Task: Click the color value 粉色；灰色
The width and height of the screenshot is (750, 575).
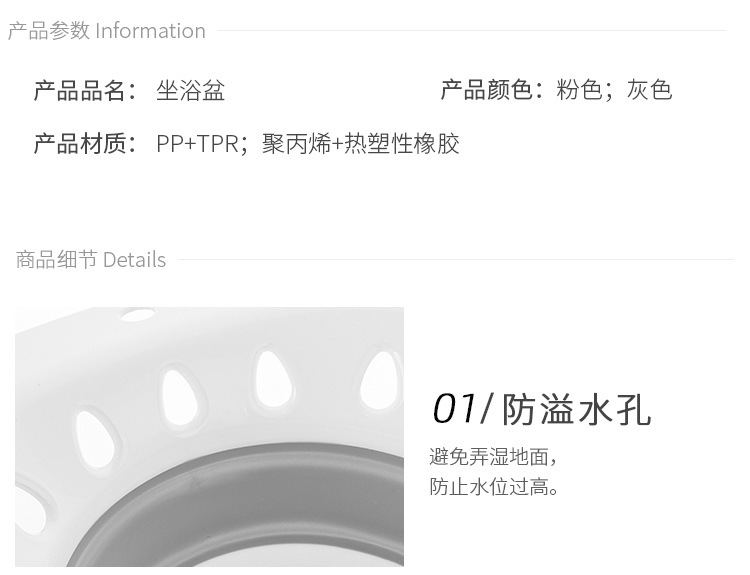Action: (x=614, y=90)
